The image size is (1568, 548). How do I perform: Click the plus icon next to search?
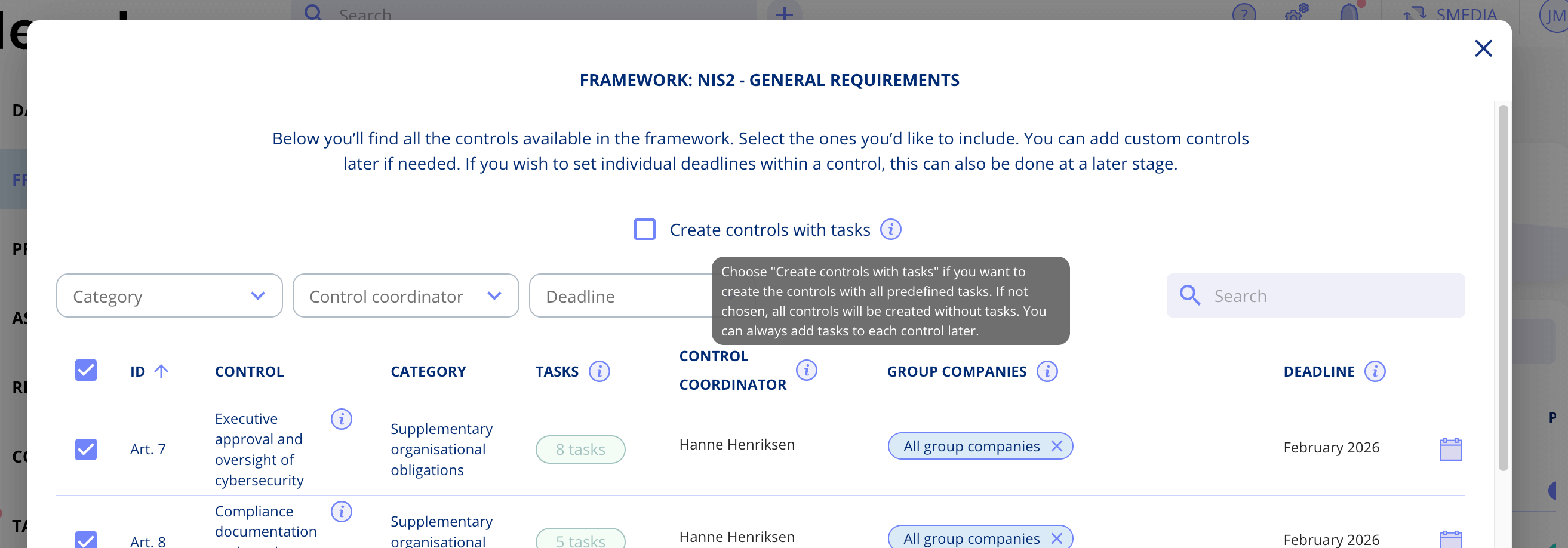coord(783,13)
